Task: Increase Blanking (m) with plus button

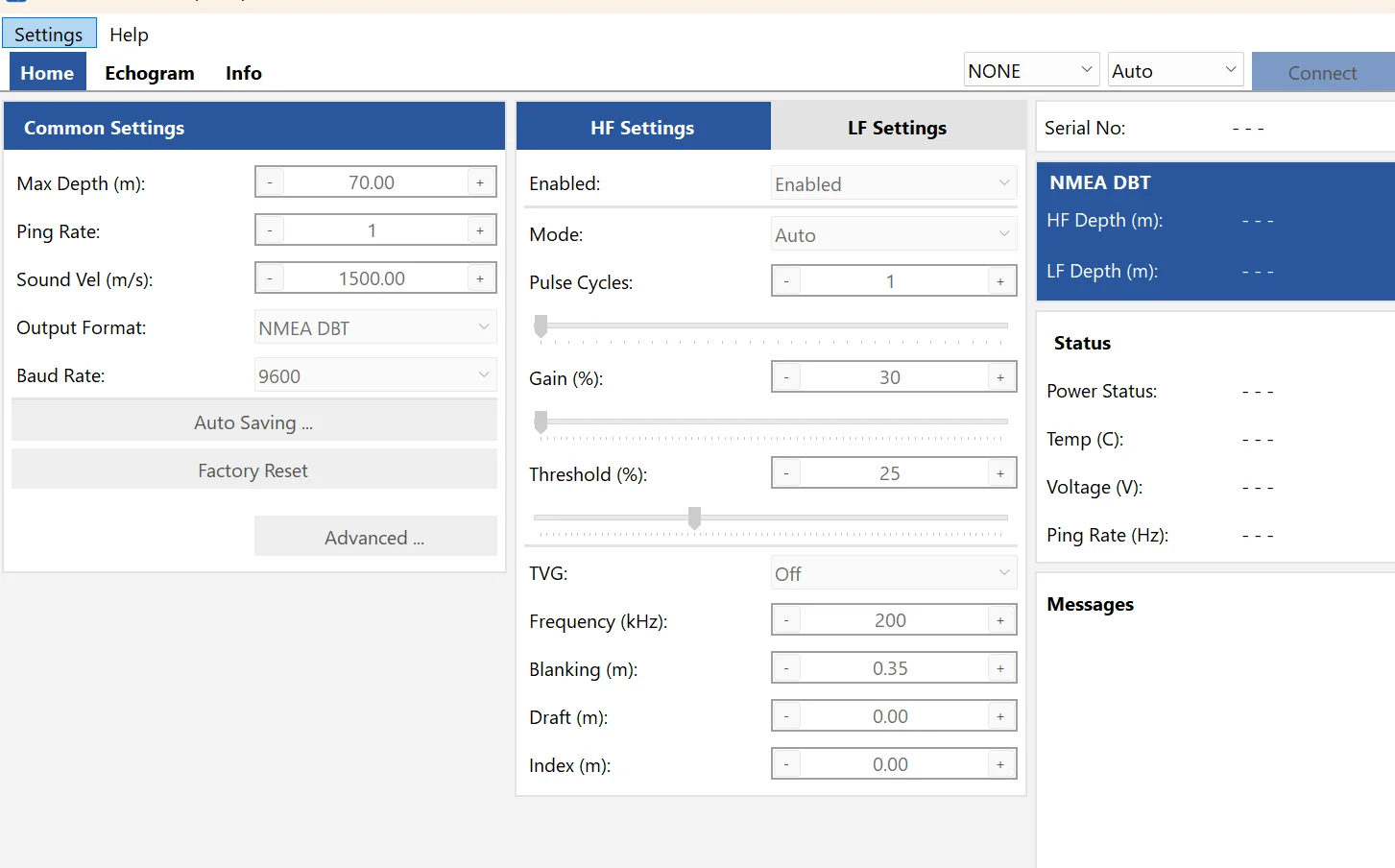Action: 1000,668
